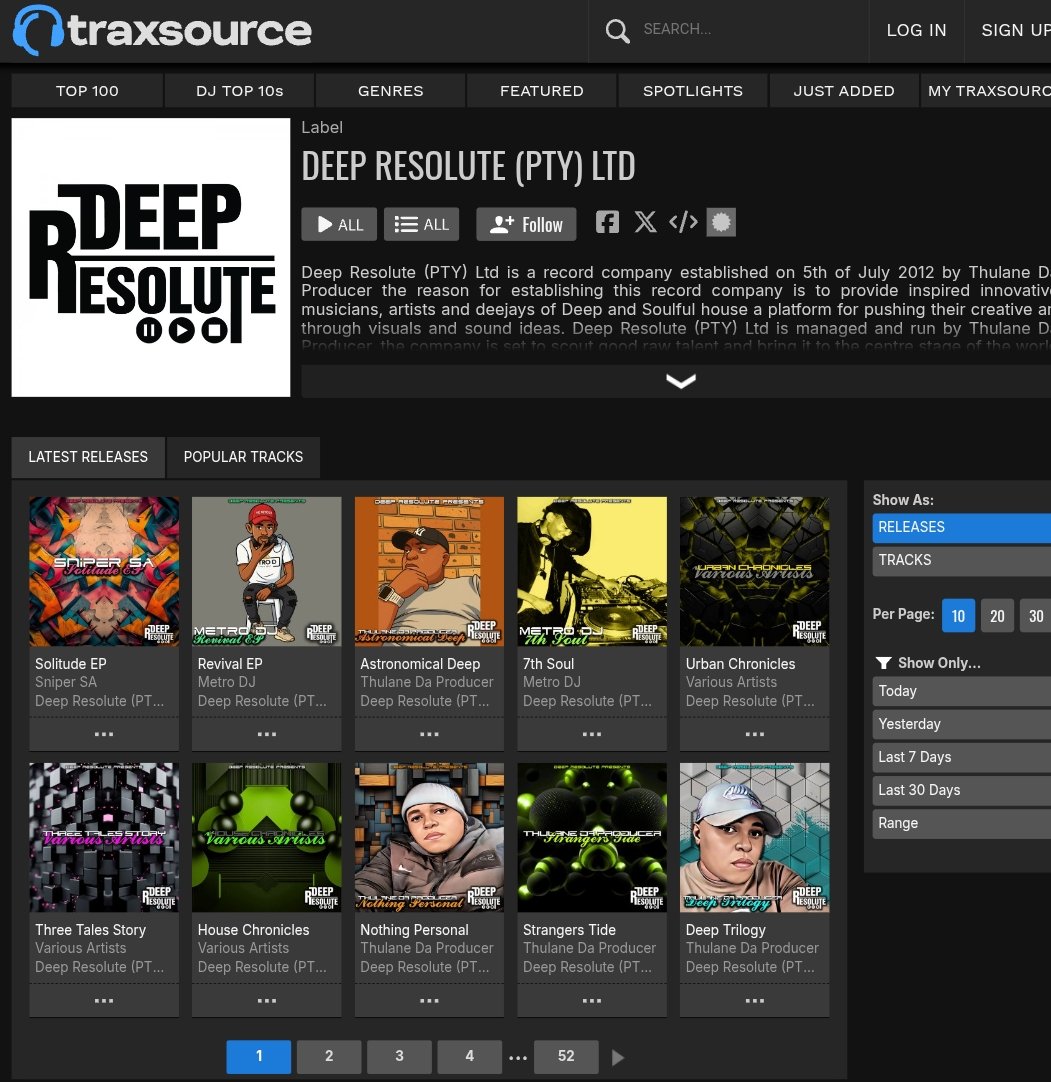Go to page 1
Image resolution: width=1051 pixels, height=1082 pixels.
[259, 1056]
